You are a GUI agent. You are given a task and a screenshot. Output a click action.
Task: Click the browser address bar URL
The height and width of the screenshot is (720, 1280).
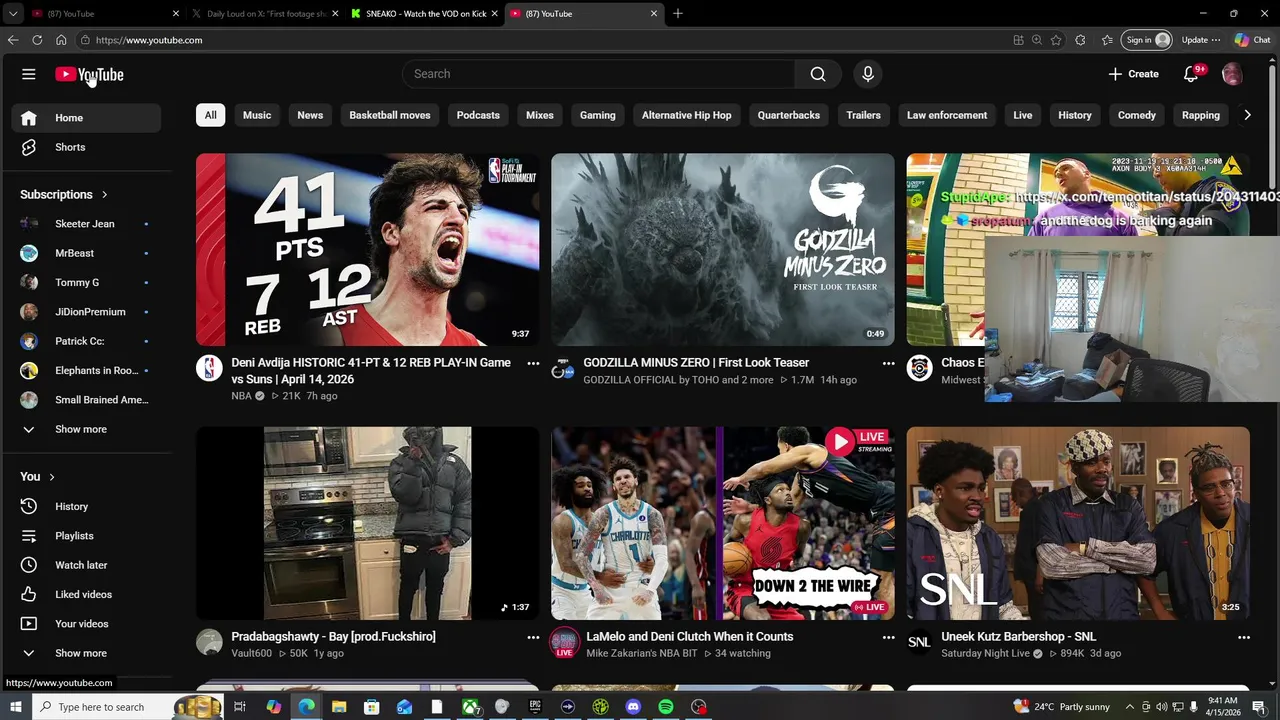(149, 40)
